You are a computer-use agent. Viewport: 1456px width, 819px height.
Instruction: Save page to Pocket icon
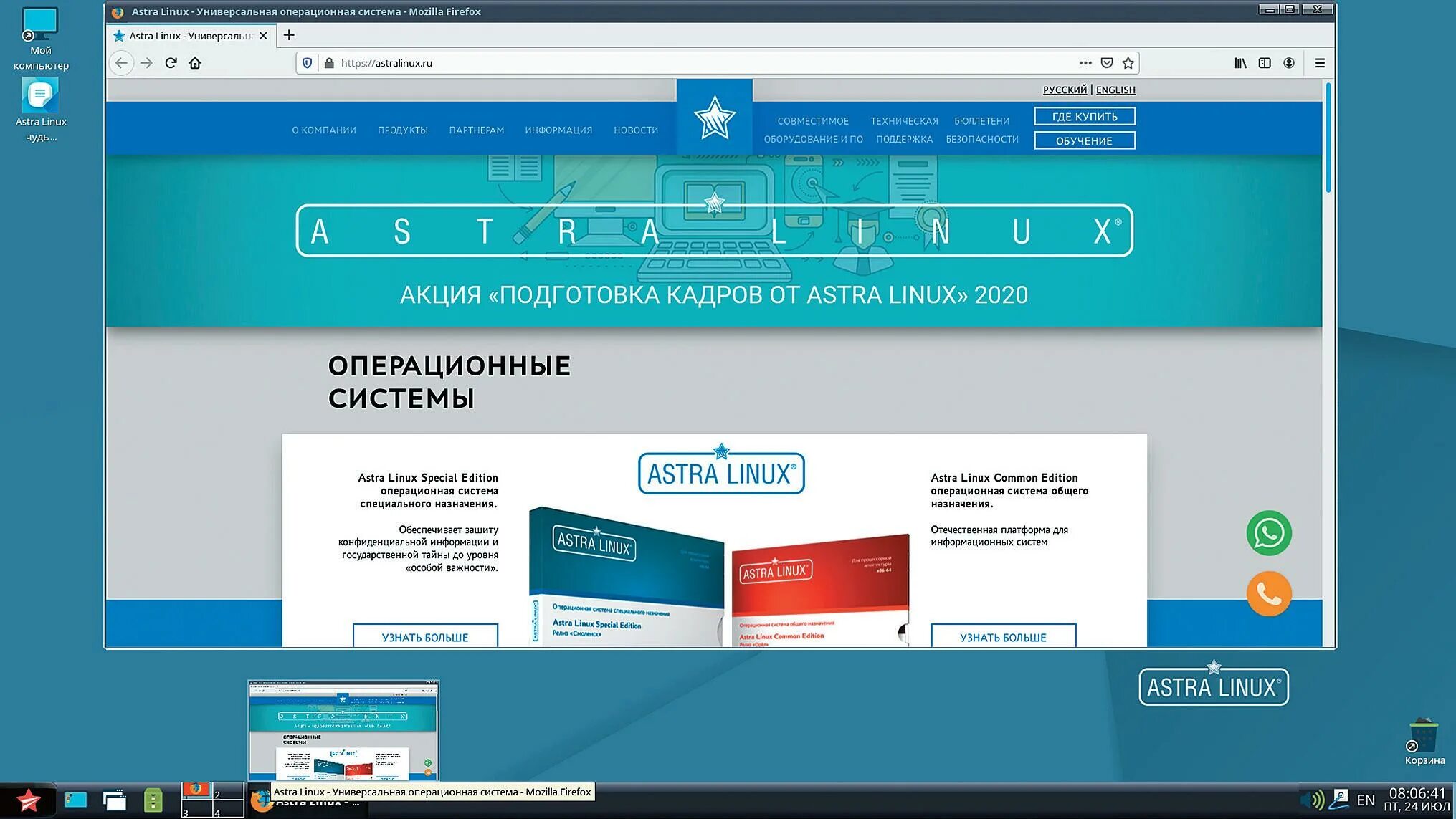coord(1107,63)
